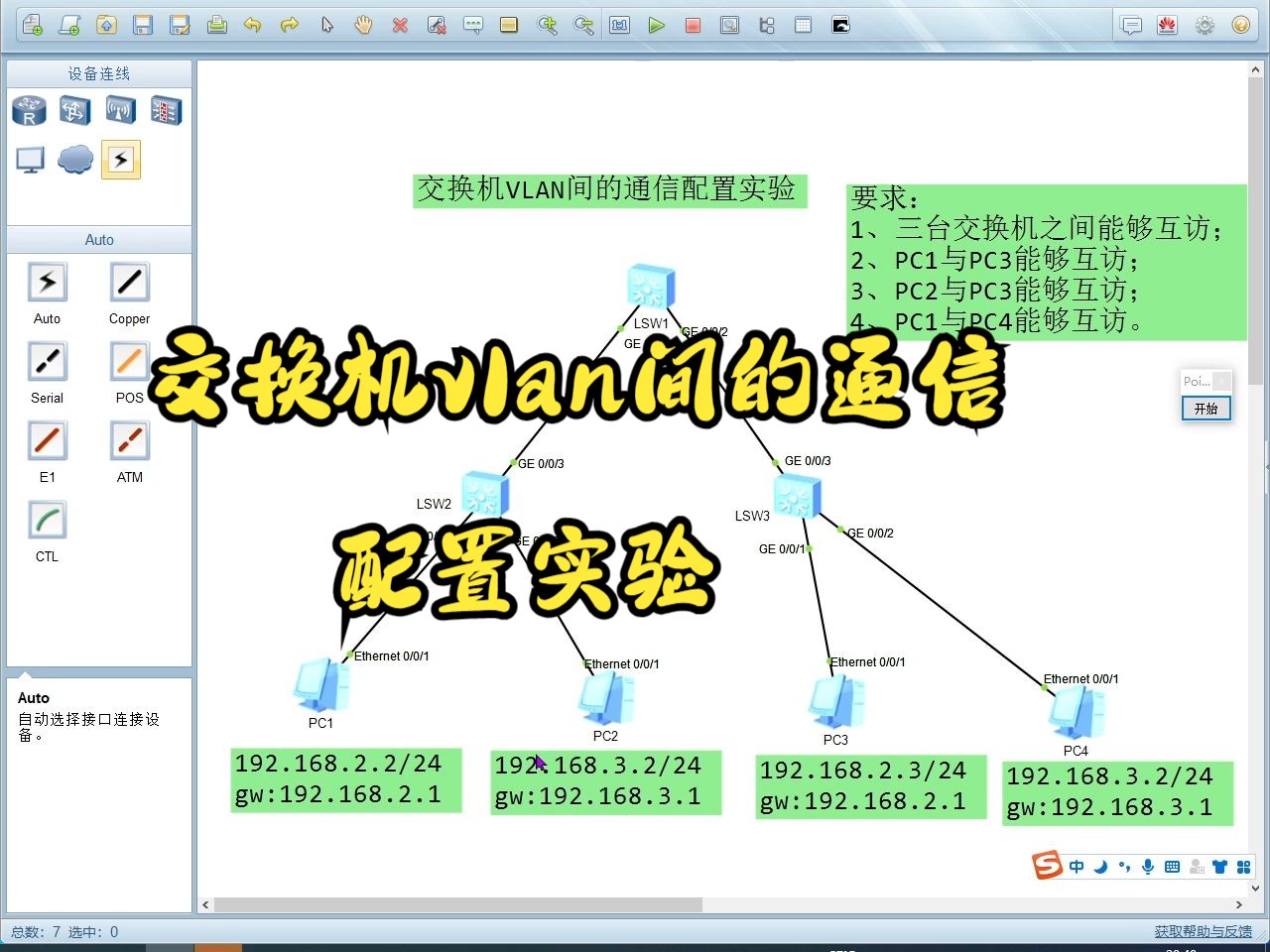This screenshot has width=1270, height=952.
Task: Open the feedback message dialog
Action: (x=1132, y=25)
